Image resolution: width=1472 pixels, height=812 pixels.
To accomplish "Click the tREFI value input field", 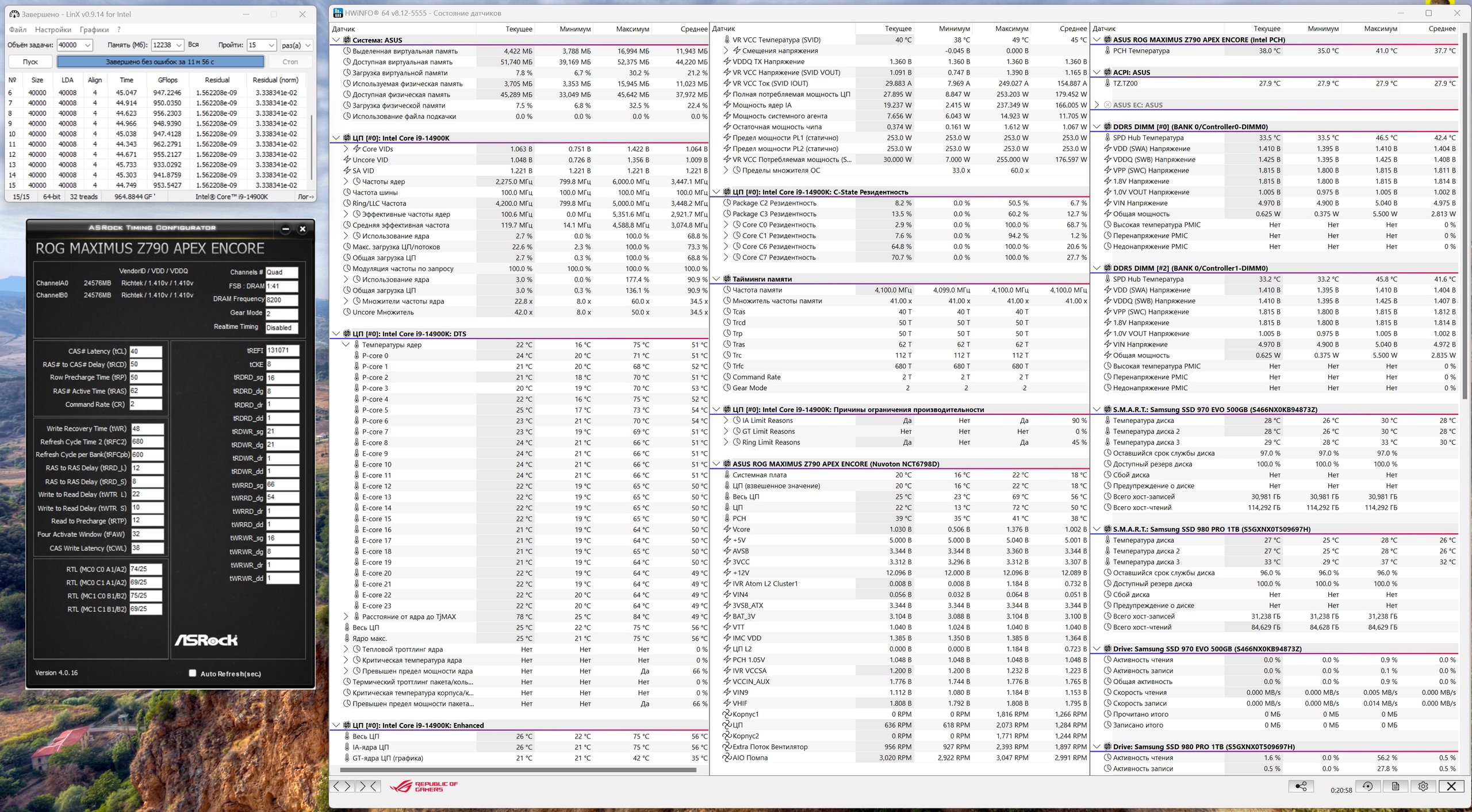I will (282, 350).
